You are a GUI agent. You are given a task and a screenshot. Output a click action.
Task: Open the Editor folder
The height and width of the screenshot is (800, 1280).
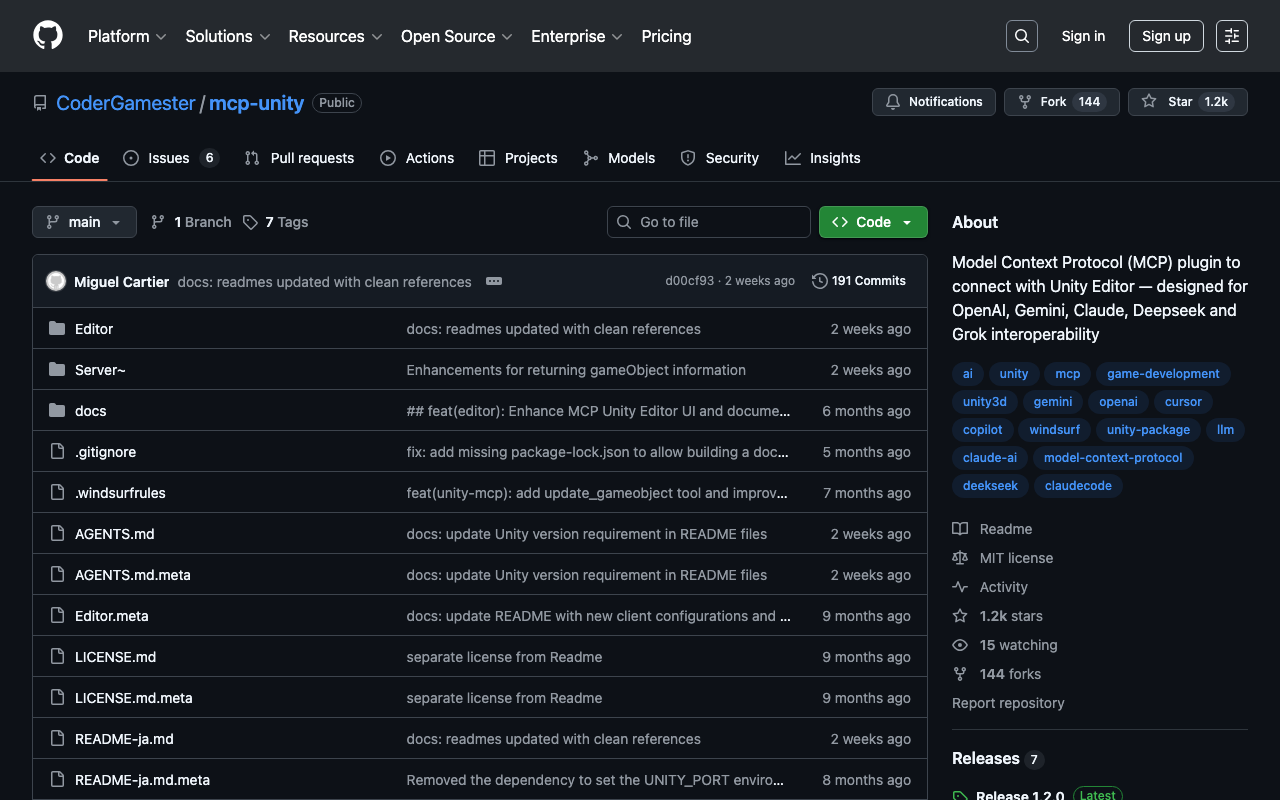pos(94,329)
